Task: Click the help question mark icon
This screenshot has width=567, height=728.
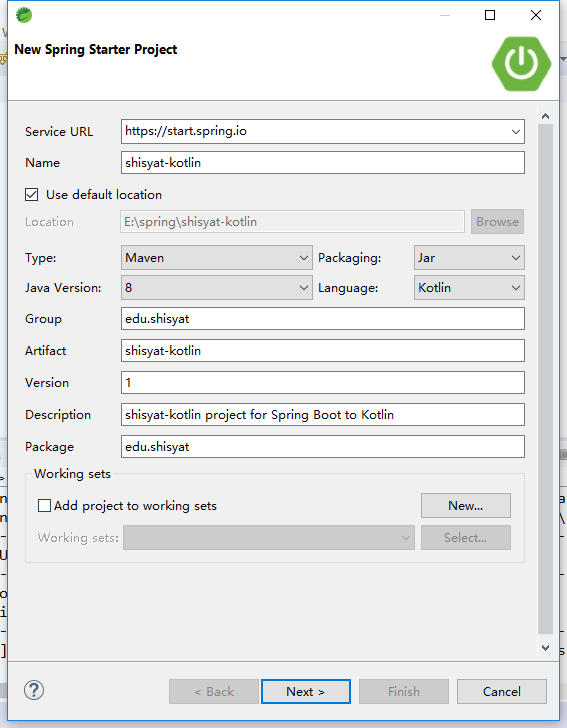Action: tap(34, 690)
